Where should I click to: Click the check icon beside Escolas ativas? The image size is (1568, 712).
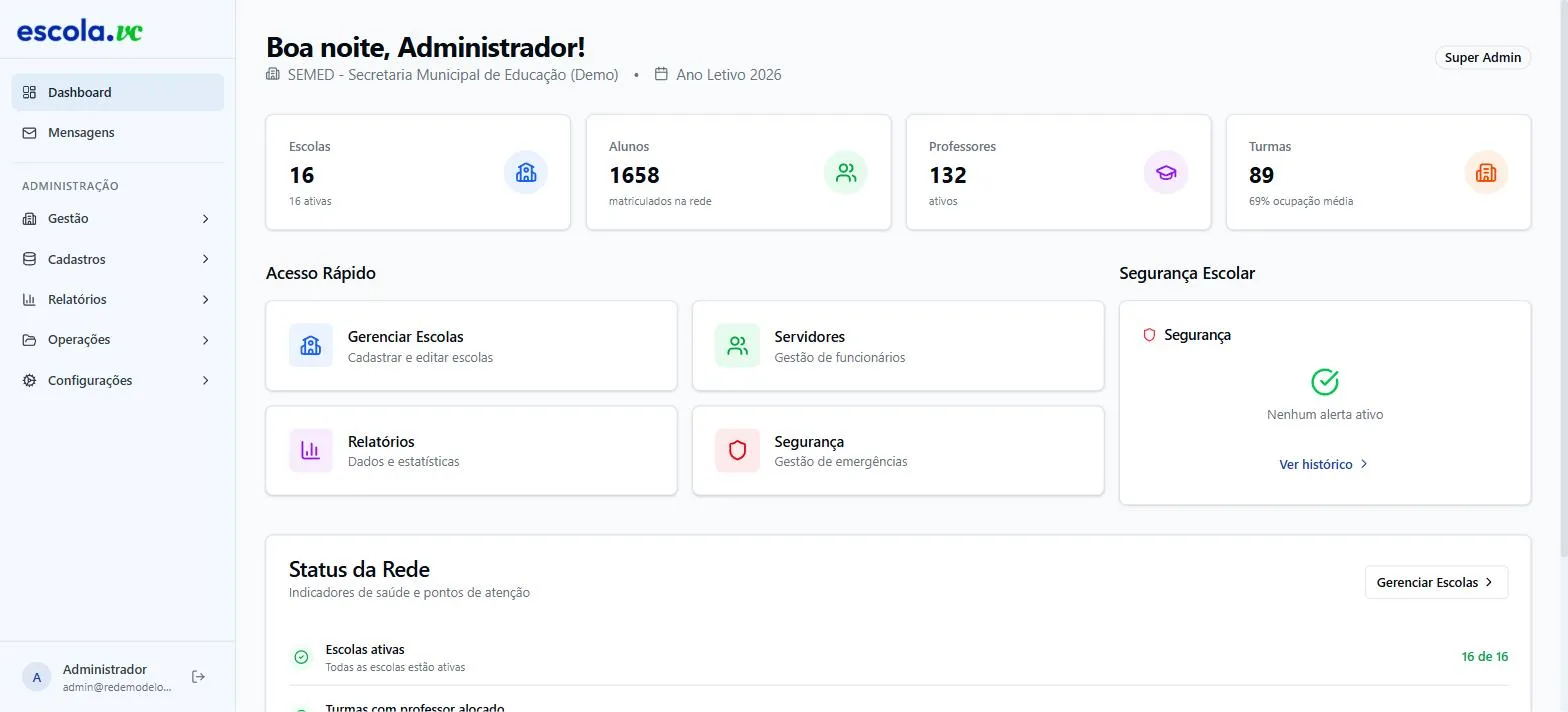pos(301,657)
